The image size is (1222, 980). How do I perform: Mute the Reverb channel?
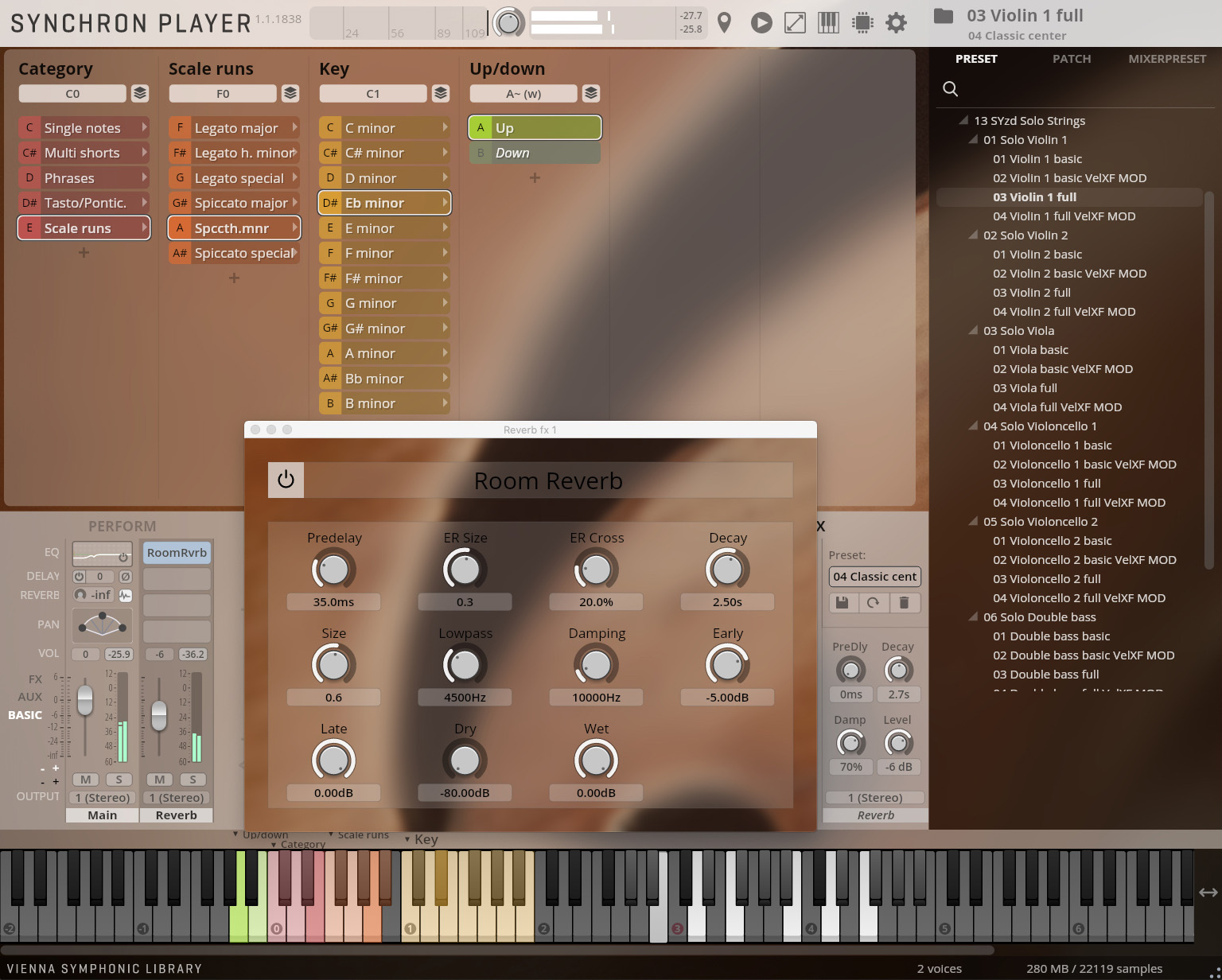[159, 780]
